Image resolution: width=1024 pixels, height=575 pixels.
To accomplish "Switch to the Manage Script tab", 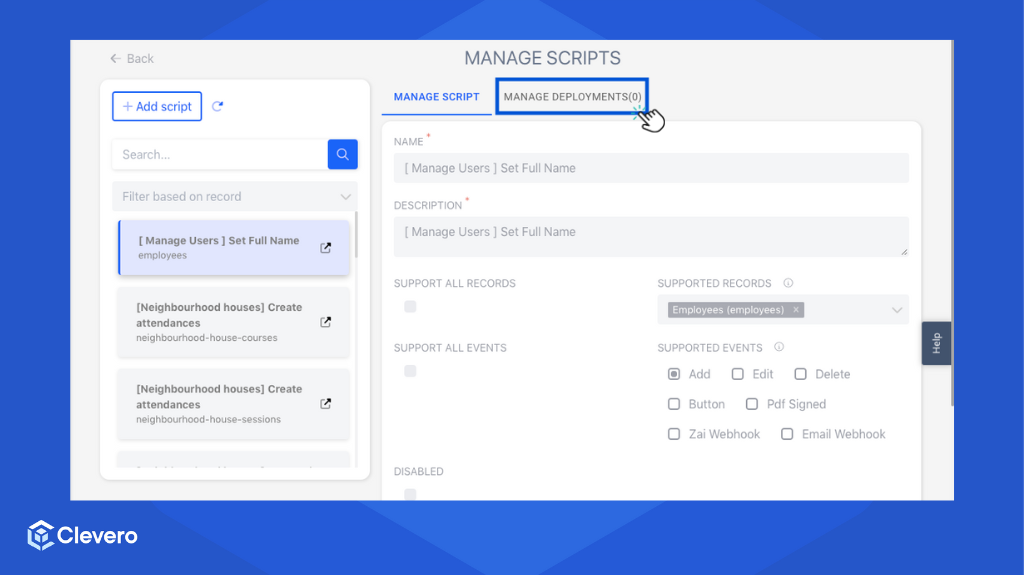I will point(436,97).
